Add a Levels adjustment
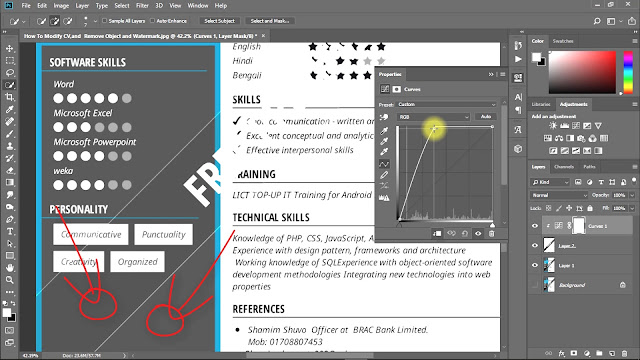This screenshot has width=640, height=360. pyautogui.click(x=564, y=126)
